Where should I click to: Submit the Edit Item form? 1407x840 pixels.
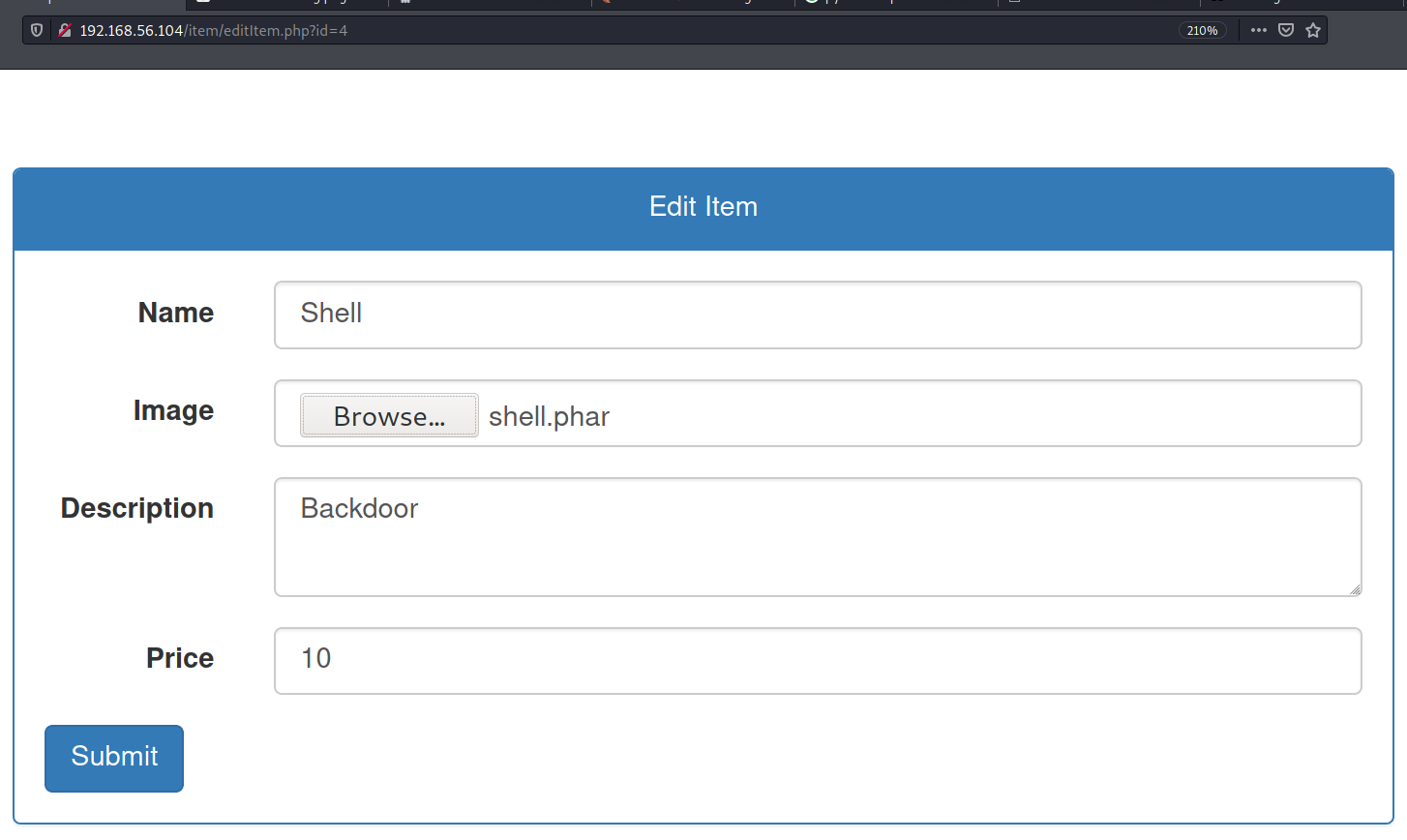[114, 758]
